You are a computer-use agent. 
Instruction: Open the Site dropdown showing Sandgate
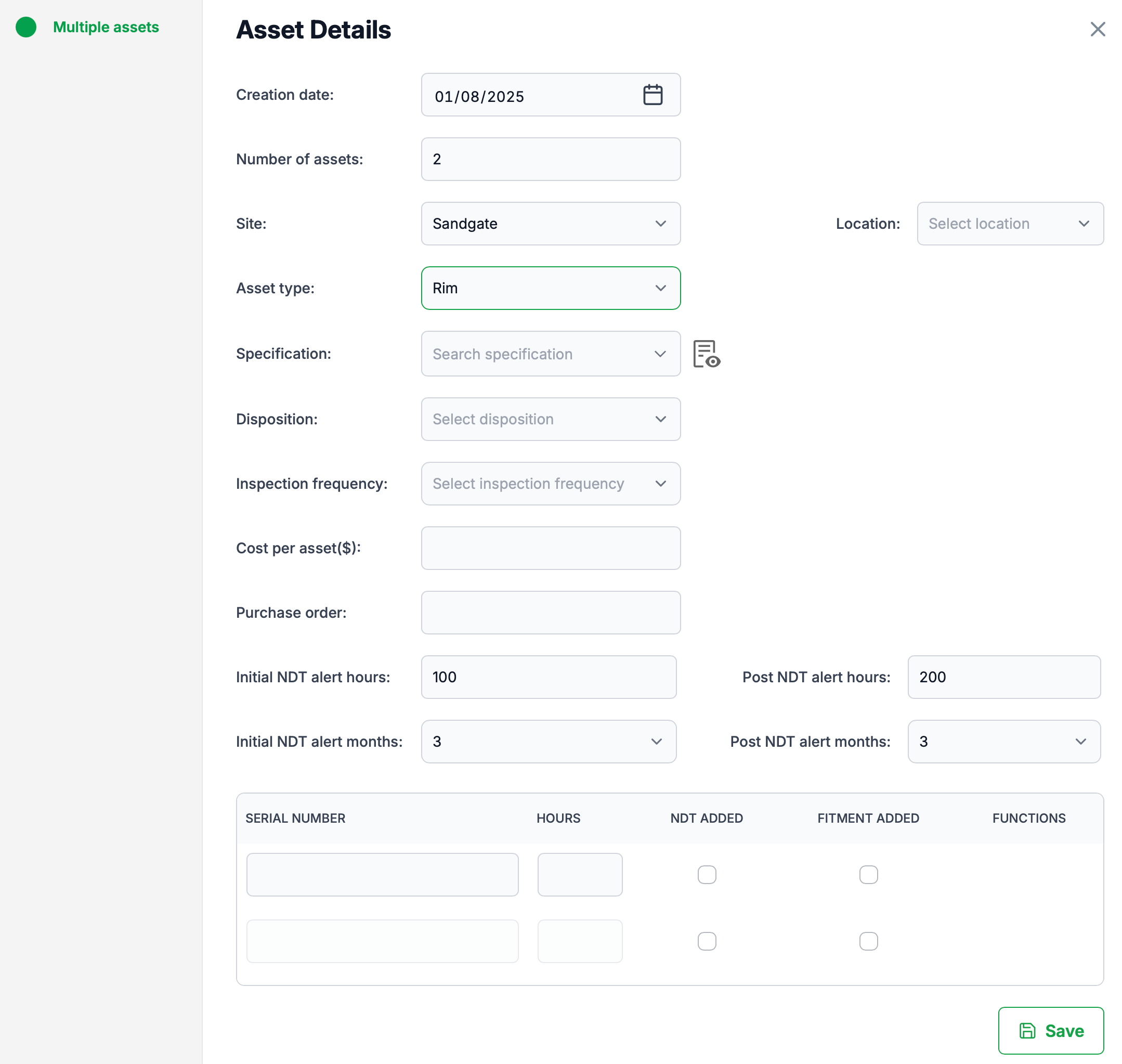click(x=550, y=224)
